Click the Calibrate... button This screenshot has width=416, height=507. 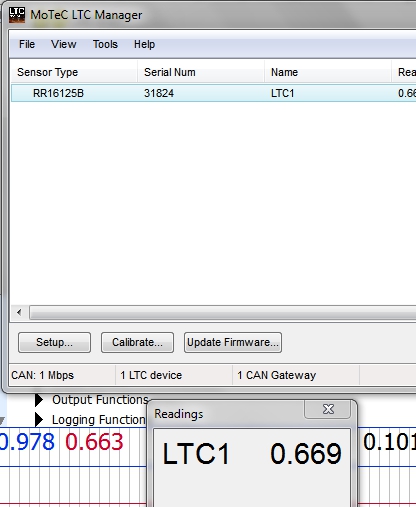pyautogui.click(x=137, y=342)
